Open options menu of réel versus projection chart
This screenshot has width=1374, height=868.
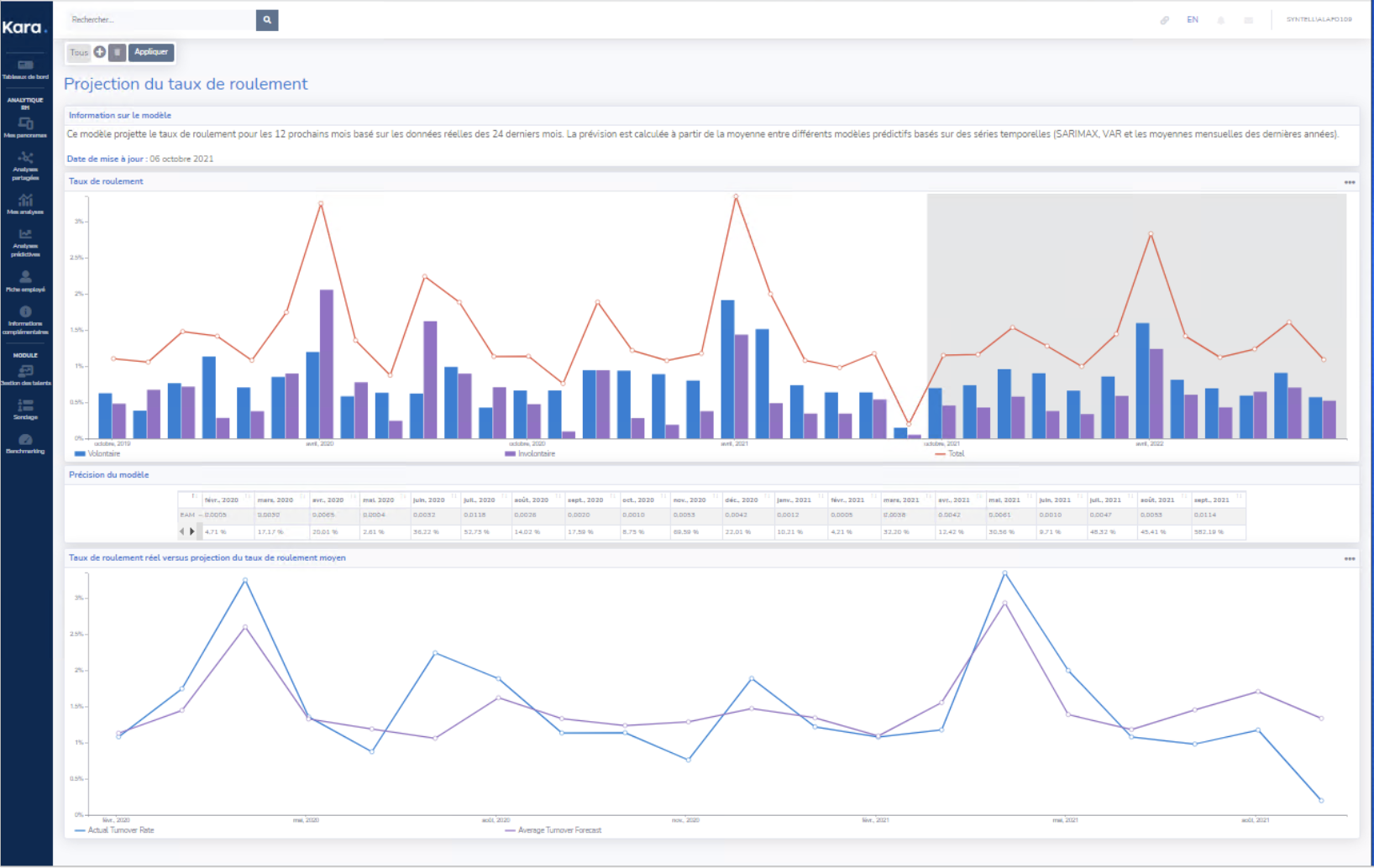click(1349, 558)
